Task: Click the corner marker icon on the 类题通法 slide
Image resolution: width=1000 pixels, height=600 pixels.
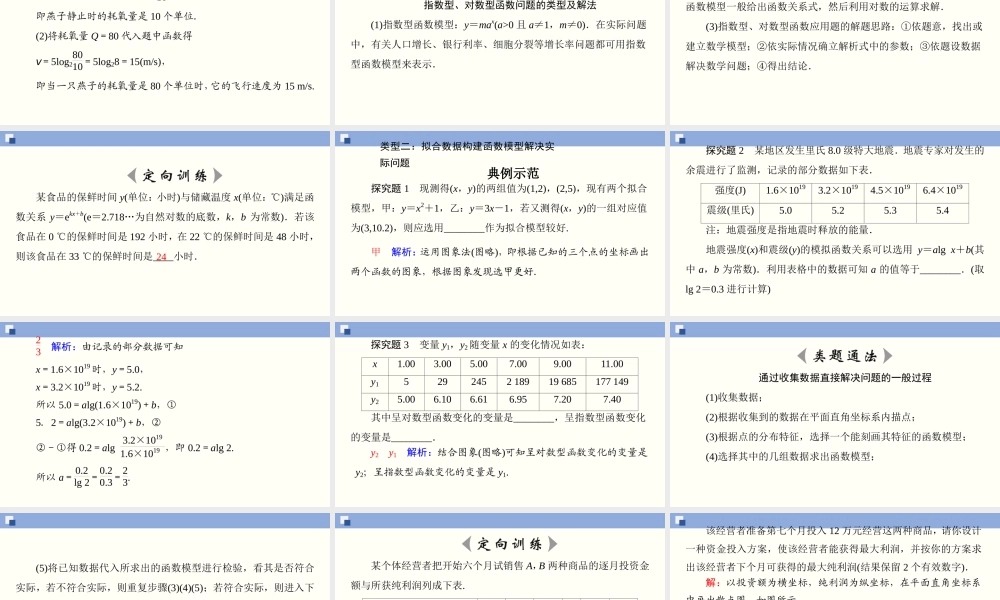Action: (x=679, y=330)
